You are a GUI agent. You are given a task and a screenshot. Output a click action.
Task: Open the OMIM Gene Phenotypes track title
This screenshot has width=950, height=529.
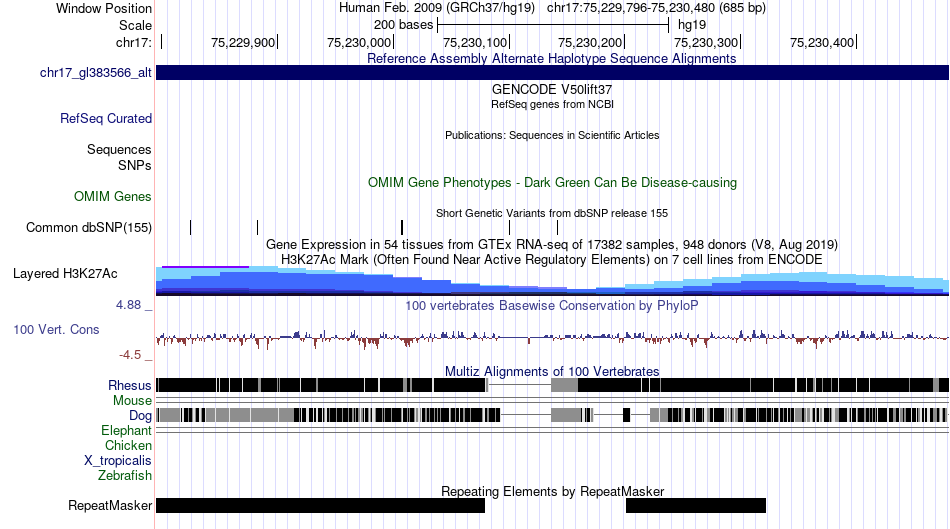pyautogui.click(x=553, y=182)
